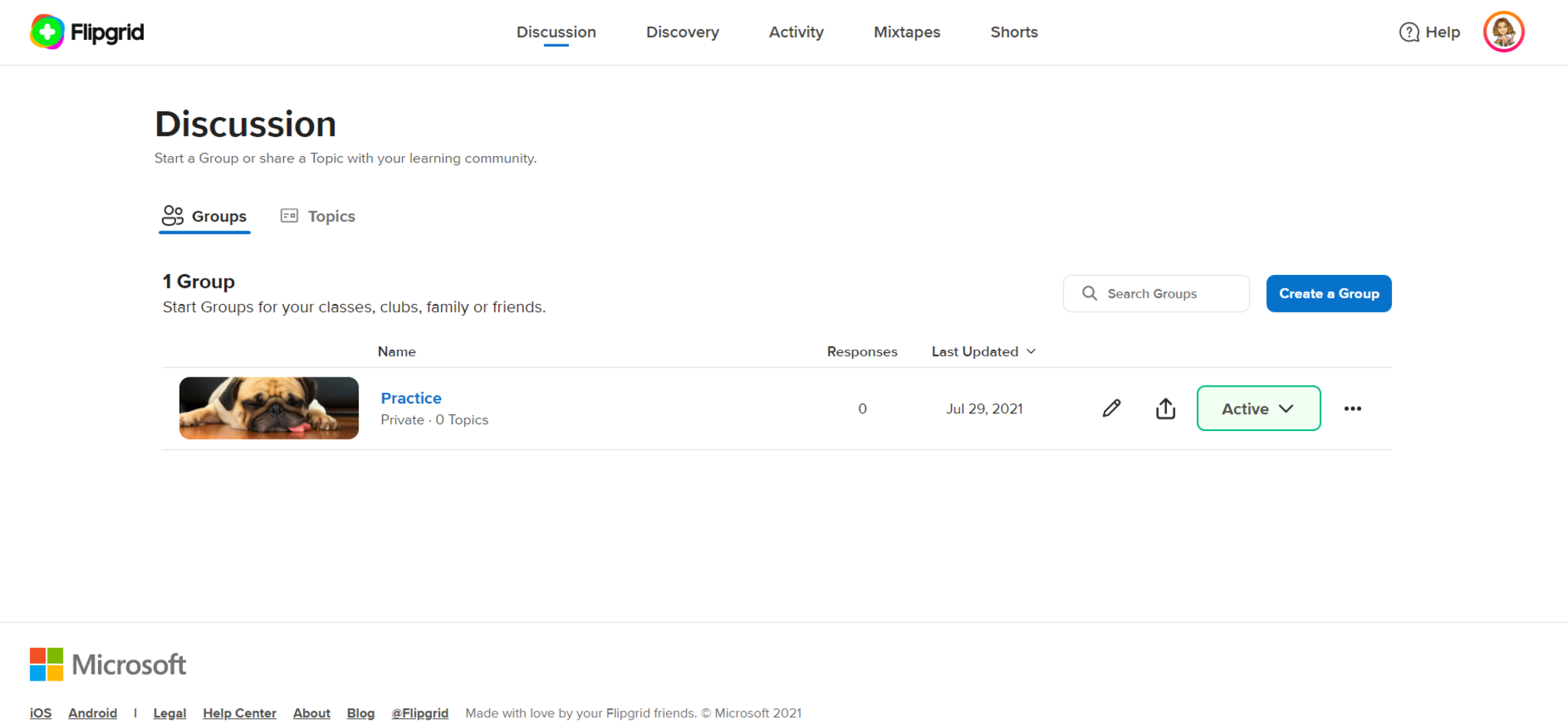The height and width of the screenshot is (725, 1568).
Task: Open the three-dot more options menu
Action: point(1352,408)
